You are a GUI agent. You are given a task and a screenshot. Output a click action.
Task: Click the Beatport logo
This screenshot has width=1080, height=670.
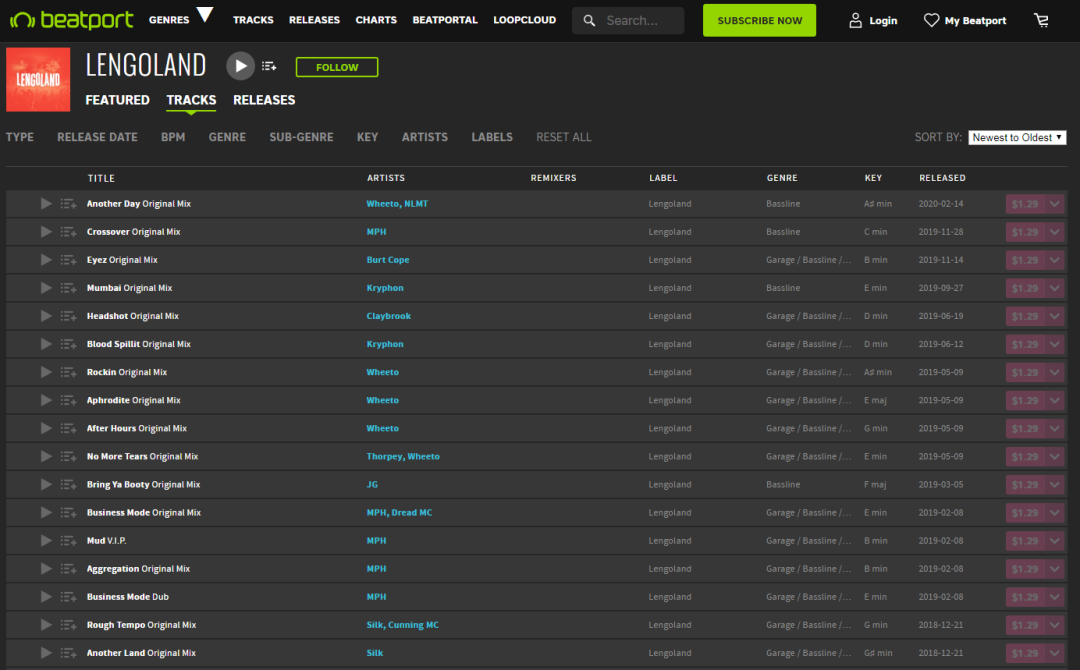pyautogui.click(x=72, y=20)
